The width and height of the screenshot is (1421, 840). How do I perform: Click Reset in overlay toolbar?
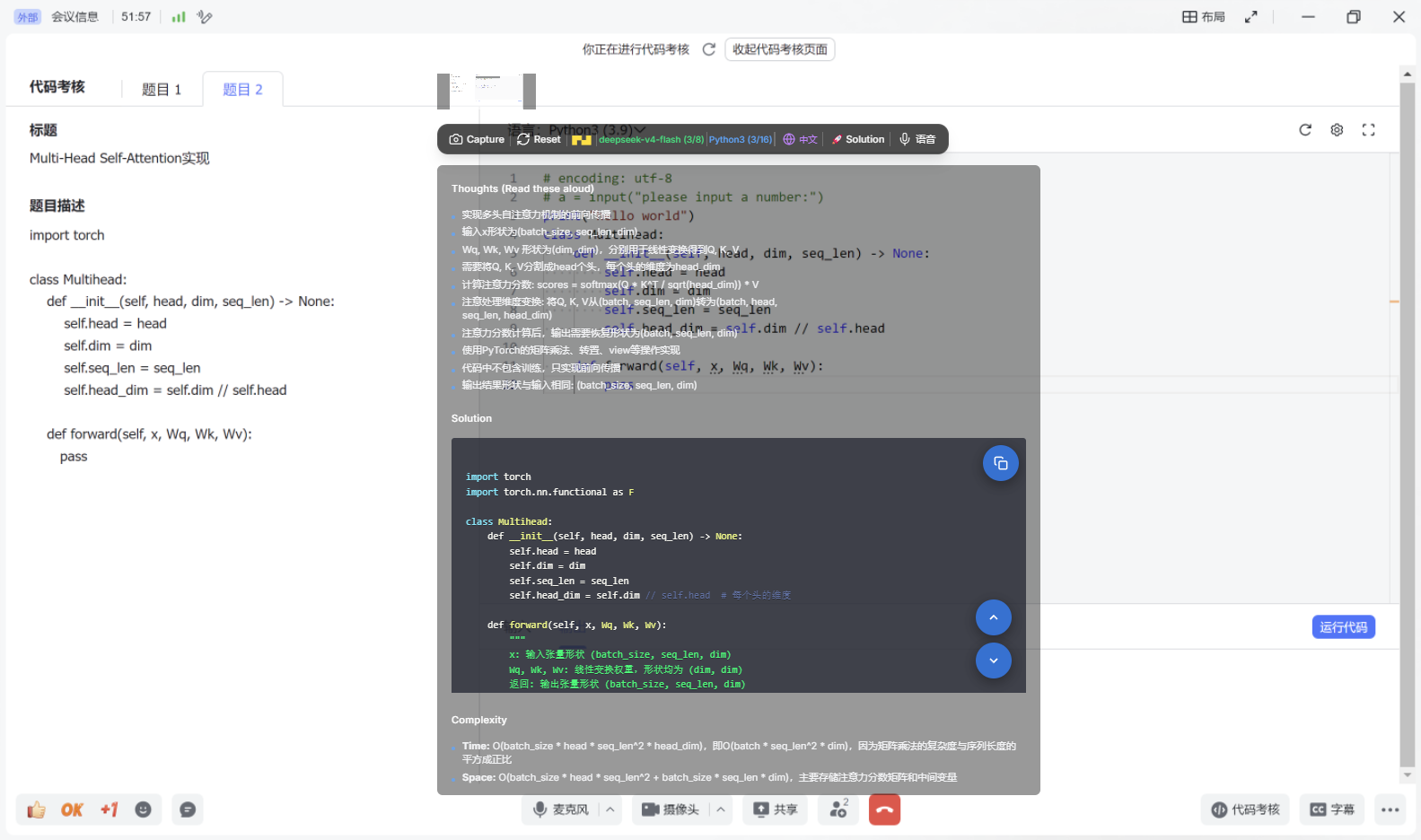539,139
